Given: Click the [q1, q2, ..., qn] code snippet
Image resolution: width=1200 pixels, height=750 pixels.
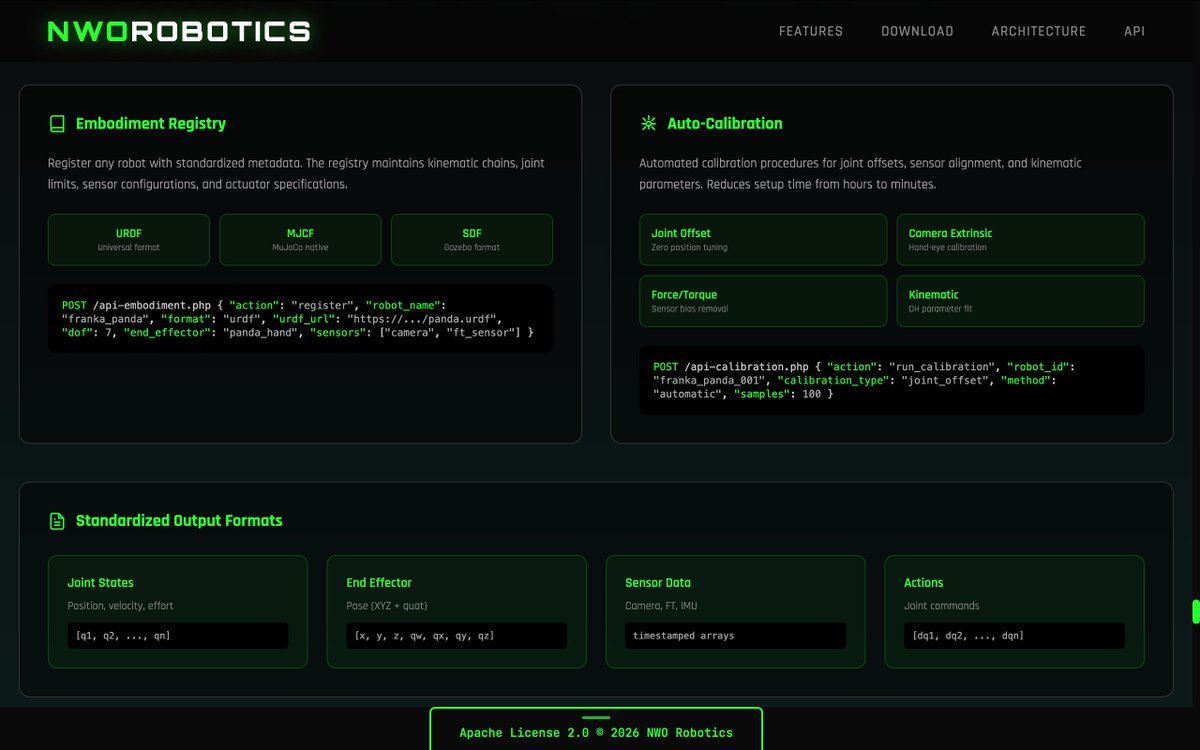Looking at the screenshot, I should point(178,636).
